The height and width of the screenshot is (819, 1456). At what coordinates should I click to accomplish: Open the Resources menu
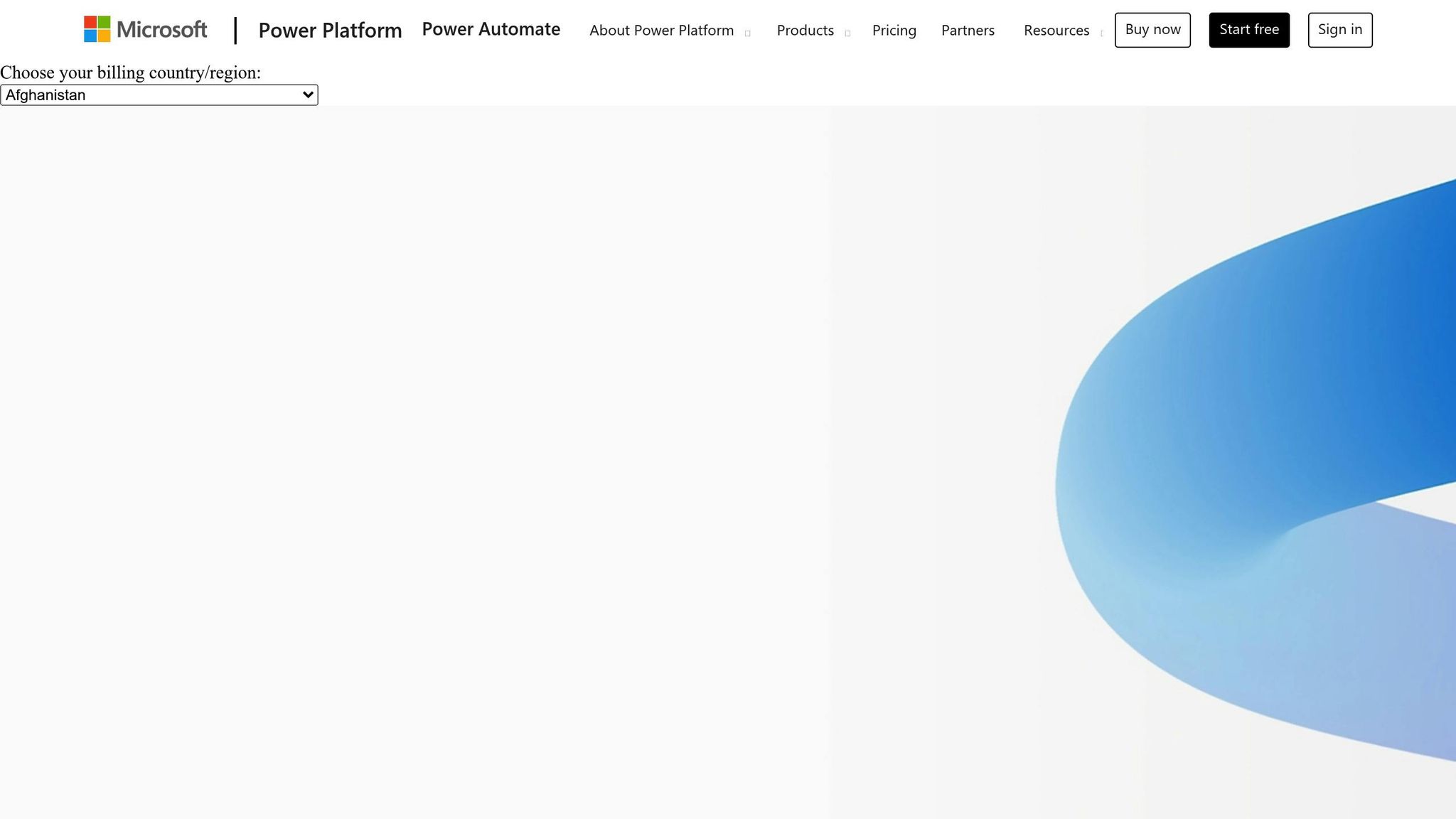click(1056, 31)
